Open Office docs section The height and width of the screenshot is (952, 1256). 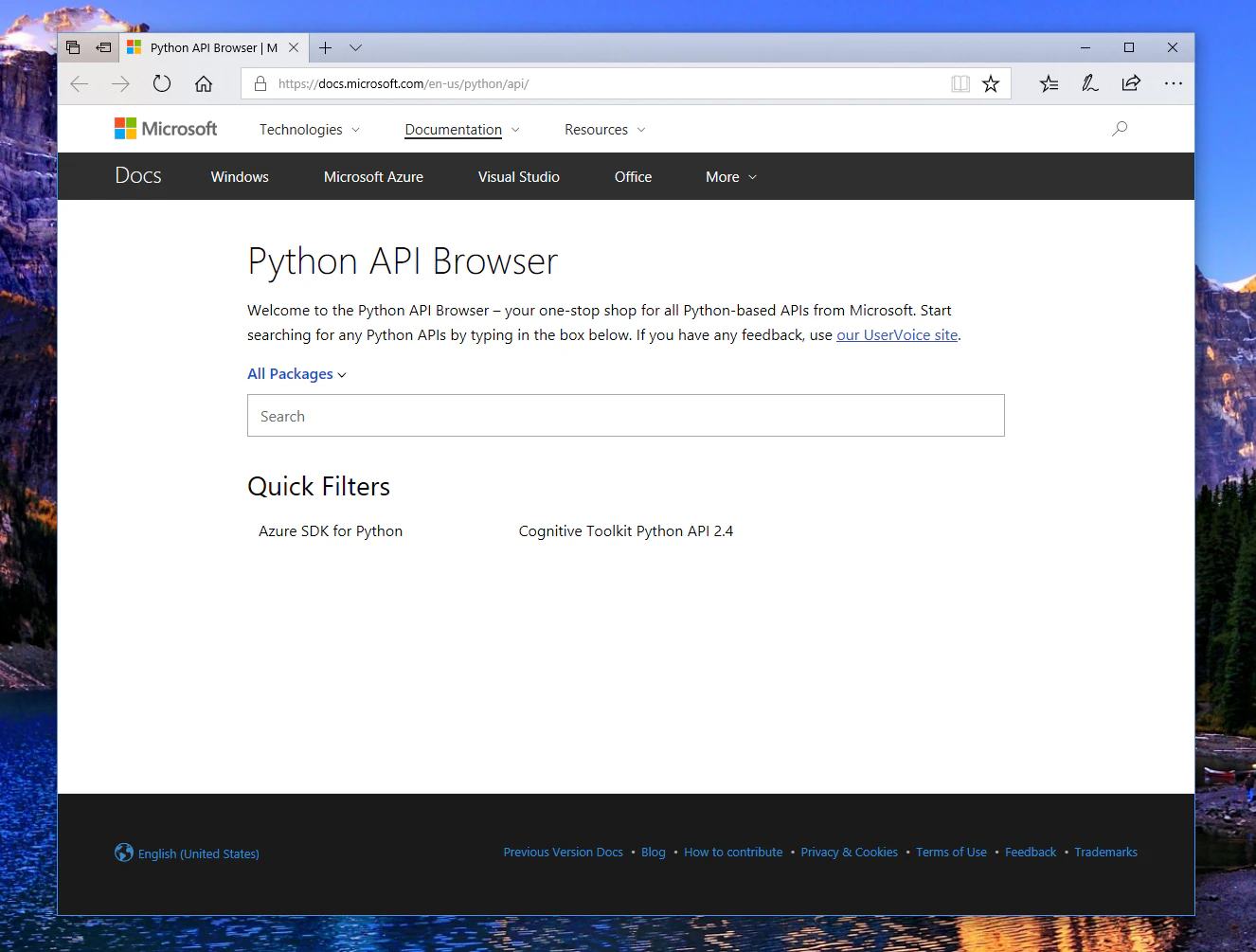tap(633, 177)
